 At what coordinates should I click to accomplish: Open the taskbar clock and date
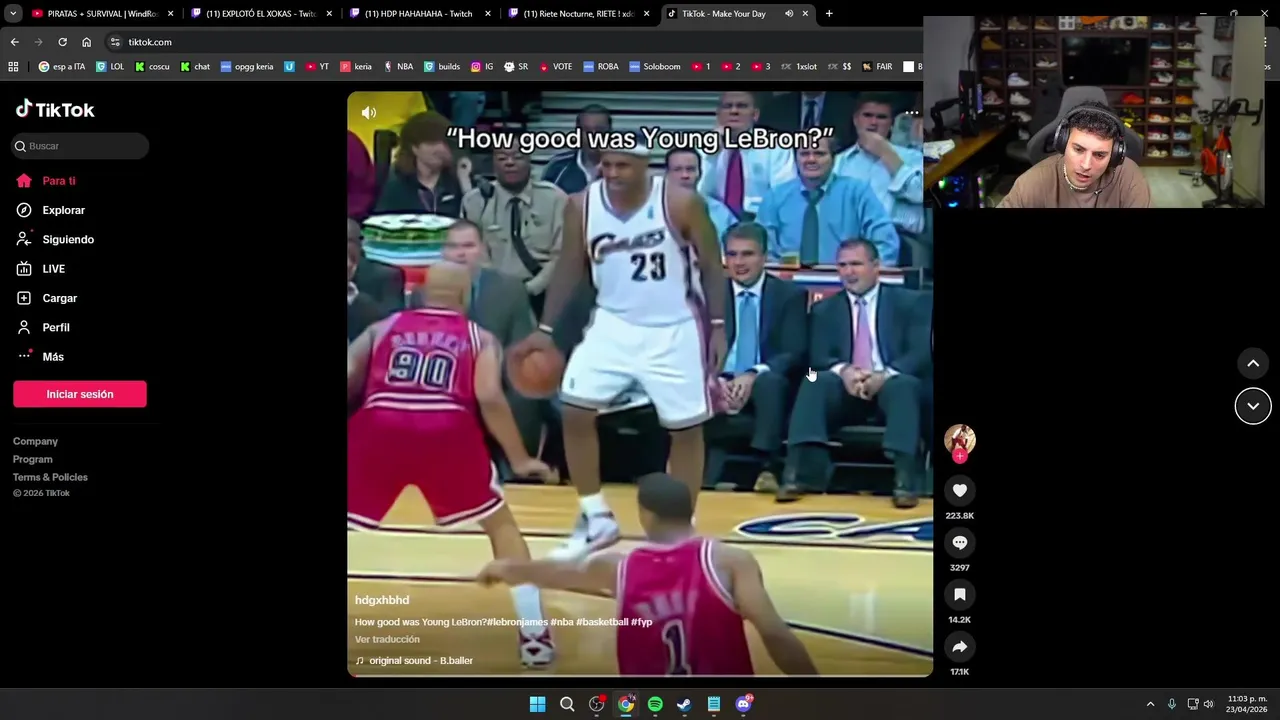[x=1247, y=704]
